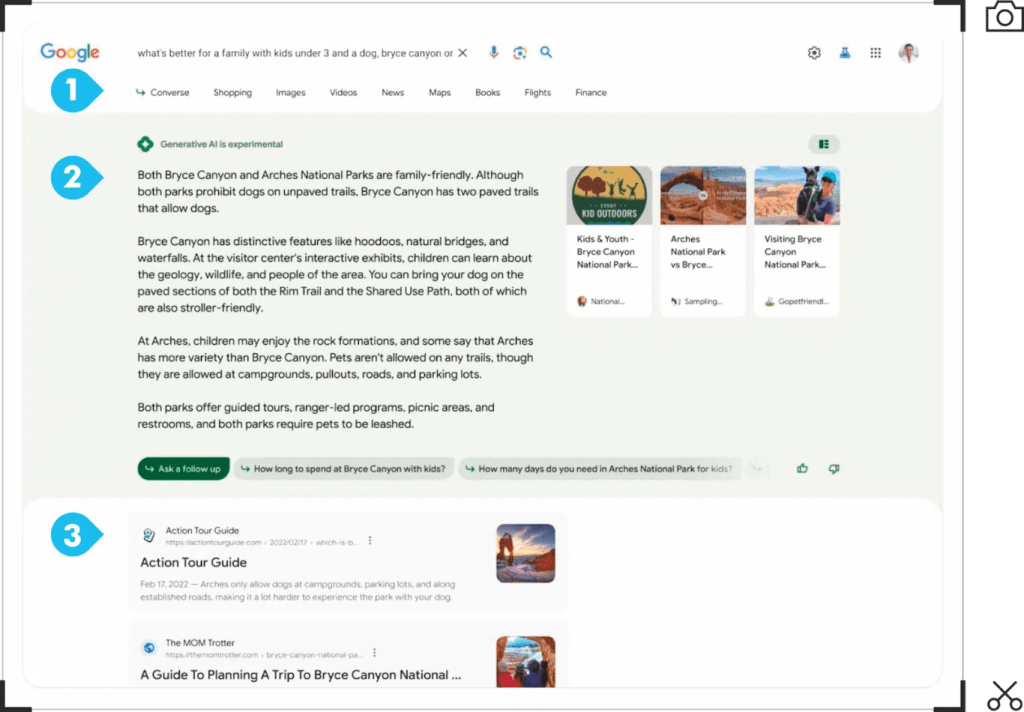Click The MOM Trotter globe favicon
Image resolution: width=1024 pixels, height=712 pixels.
(149, 648)
